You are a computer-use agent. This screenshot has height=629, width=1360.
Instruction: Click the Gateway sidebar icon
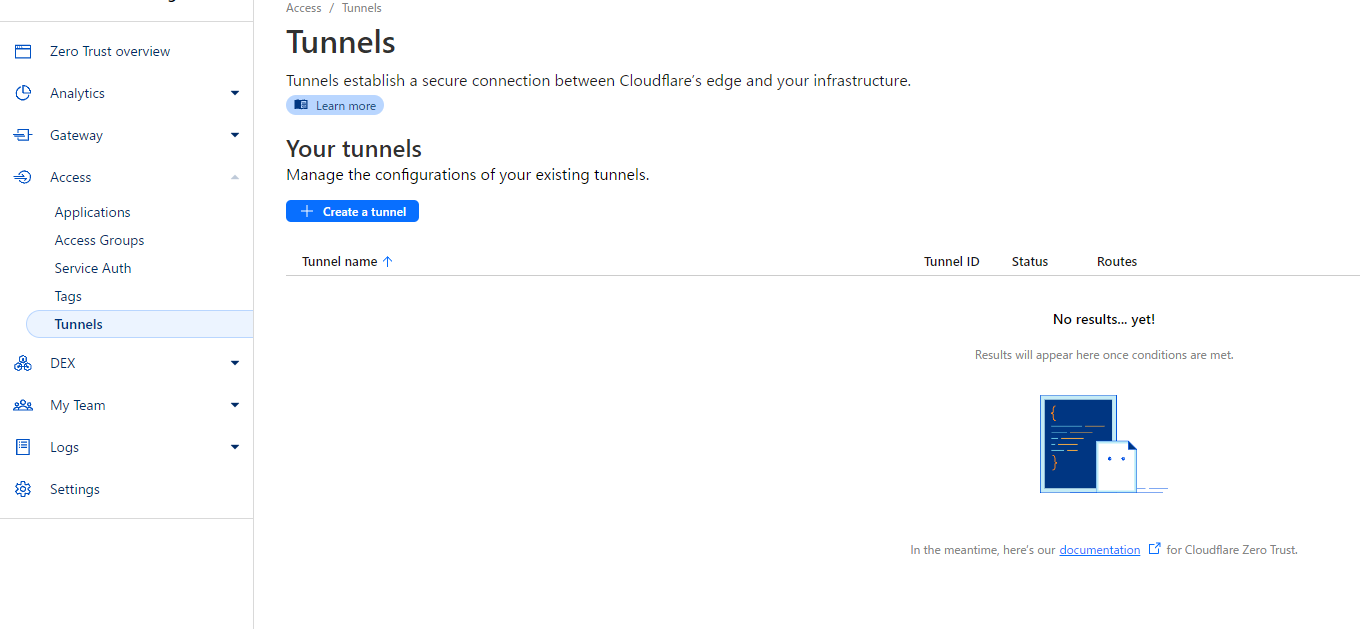23,135
